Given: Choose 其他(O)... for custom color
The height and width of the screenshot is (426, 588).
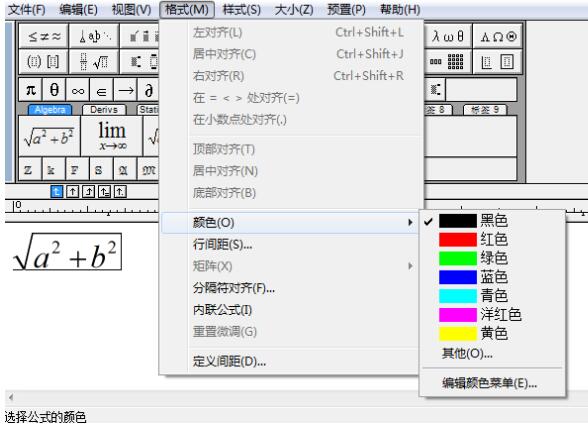Looking at the screenshot, I should click(x=492, y=353).
